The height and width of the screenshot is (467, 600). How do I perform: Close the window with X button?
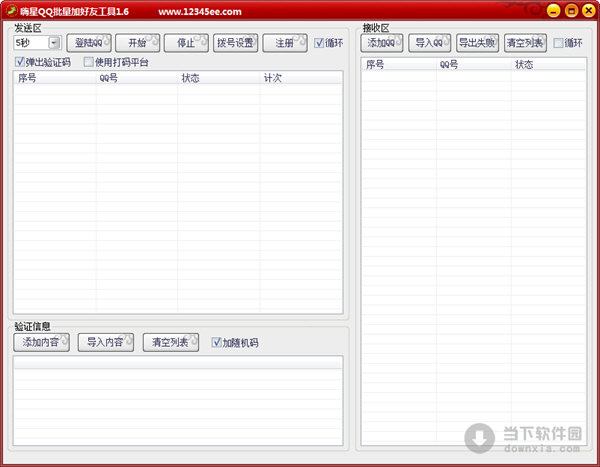pyautogui.click(x=589, y=11)
